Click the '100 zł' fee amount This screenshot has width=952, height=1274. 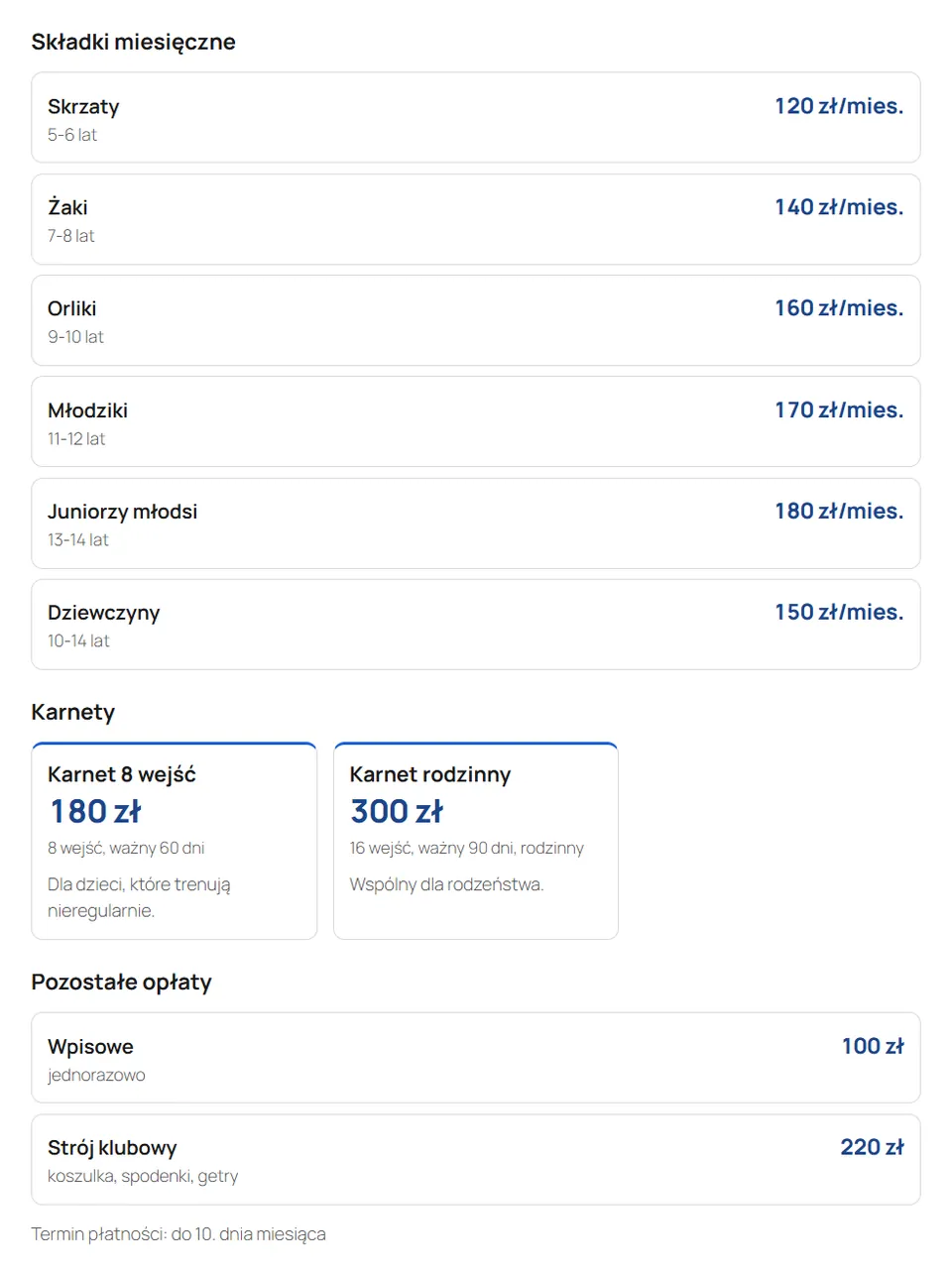[x=873, y=1047]
